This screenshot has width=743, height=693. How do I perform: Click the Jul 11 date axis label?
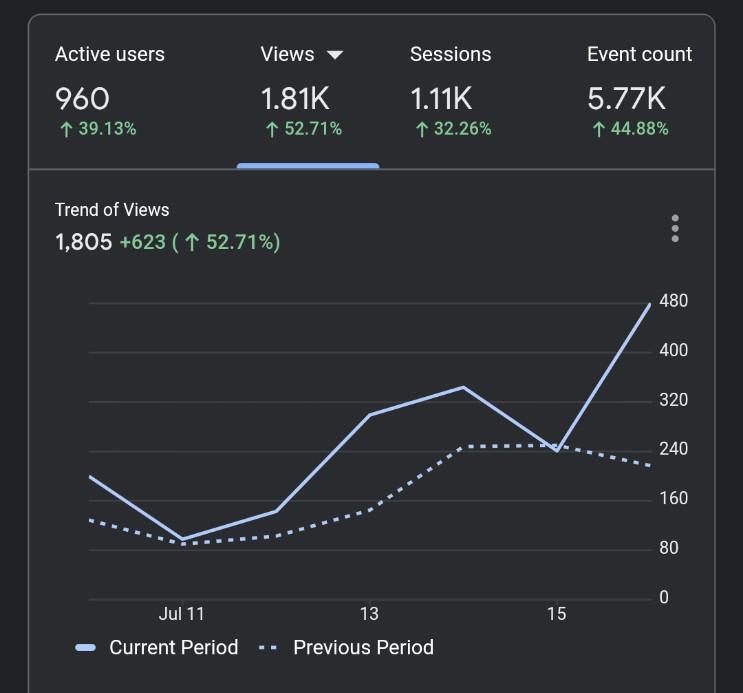(x=181, y=614)
